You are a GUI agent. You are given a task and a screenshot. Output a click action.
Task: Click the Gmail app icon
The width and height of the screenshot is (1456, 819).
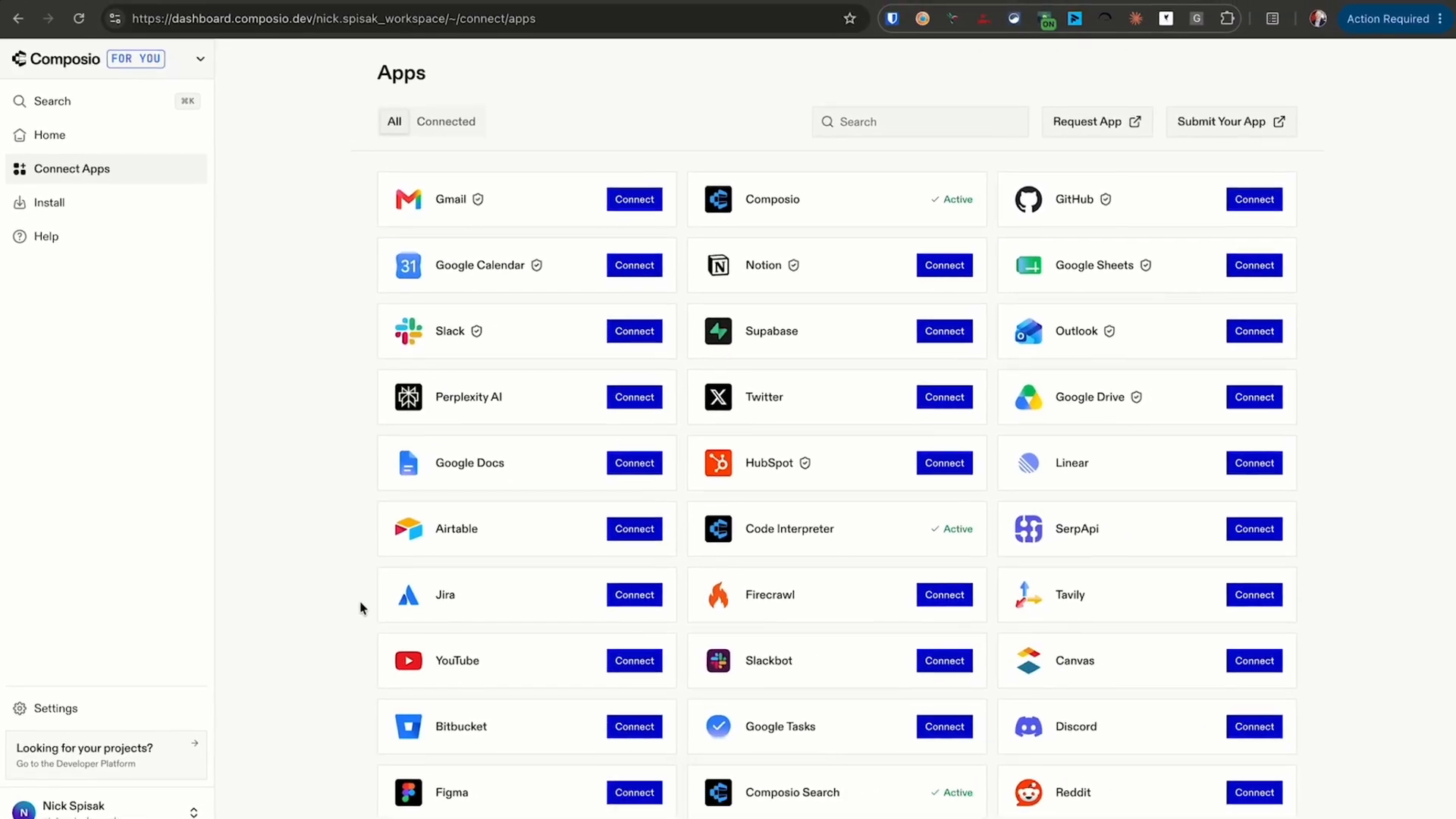pos(408,199)
